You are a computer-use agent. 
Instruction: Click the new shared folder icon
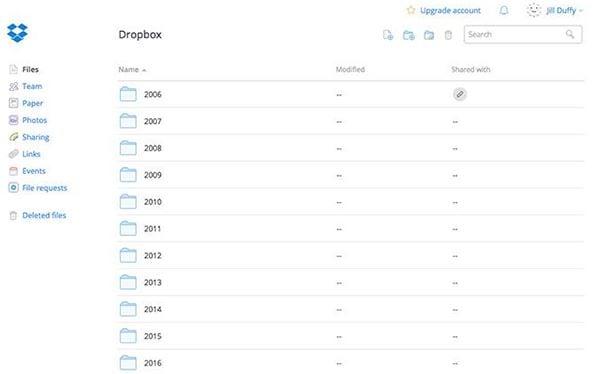click(409, 35)
